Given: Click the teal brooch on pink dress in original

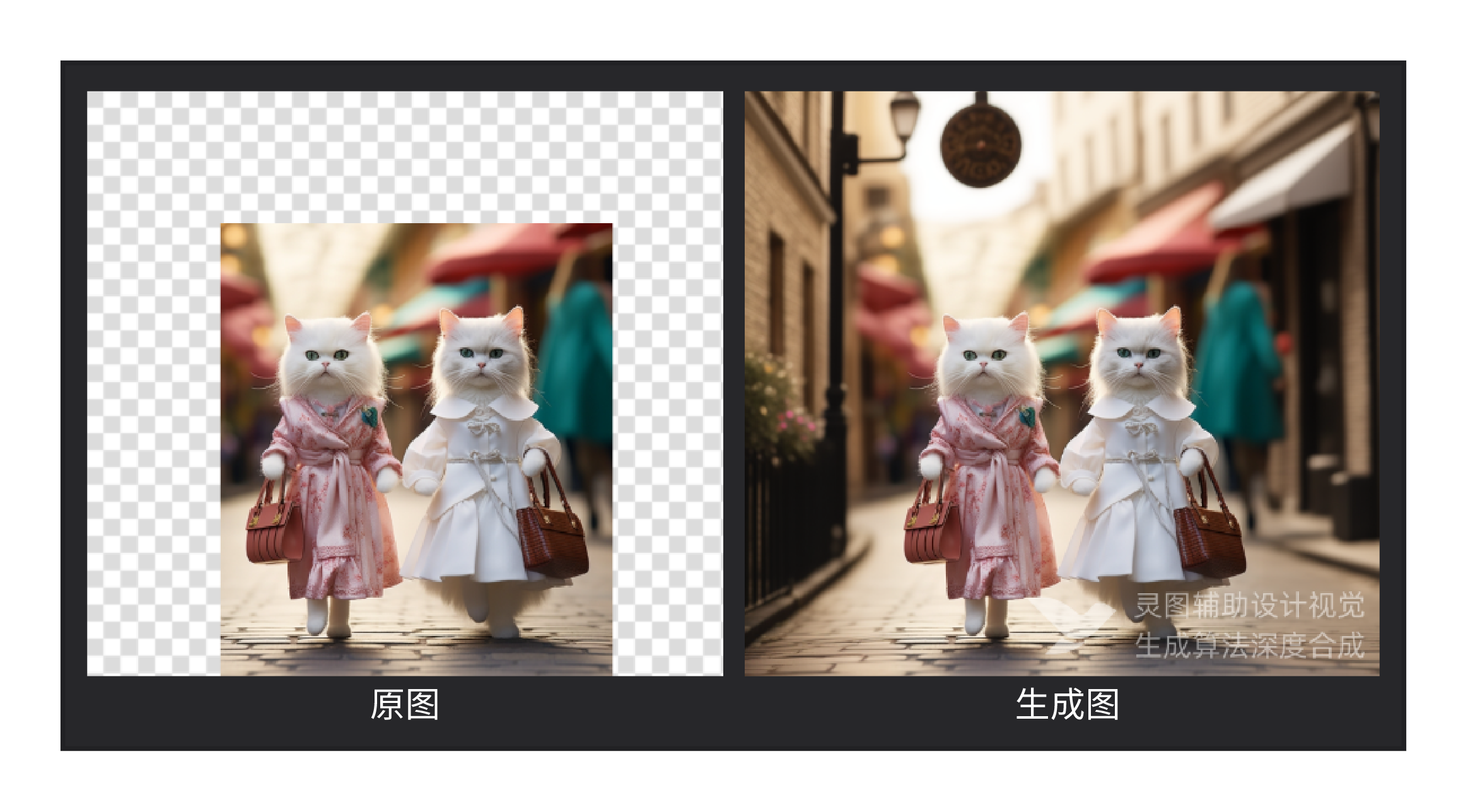Looking at the screenshot, I should (x=370, y=416).
